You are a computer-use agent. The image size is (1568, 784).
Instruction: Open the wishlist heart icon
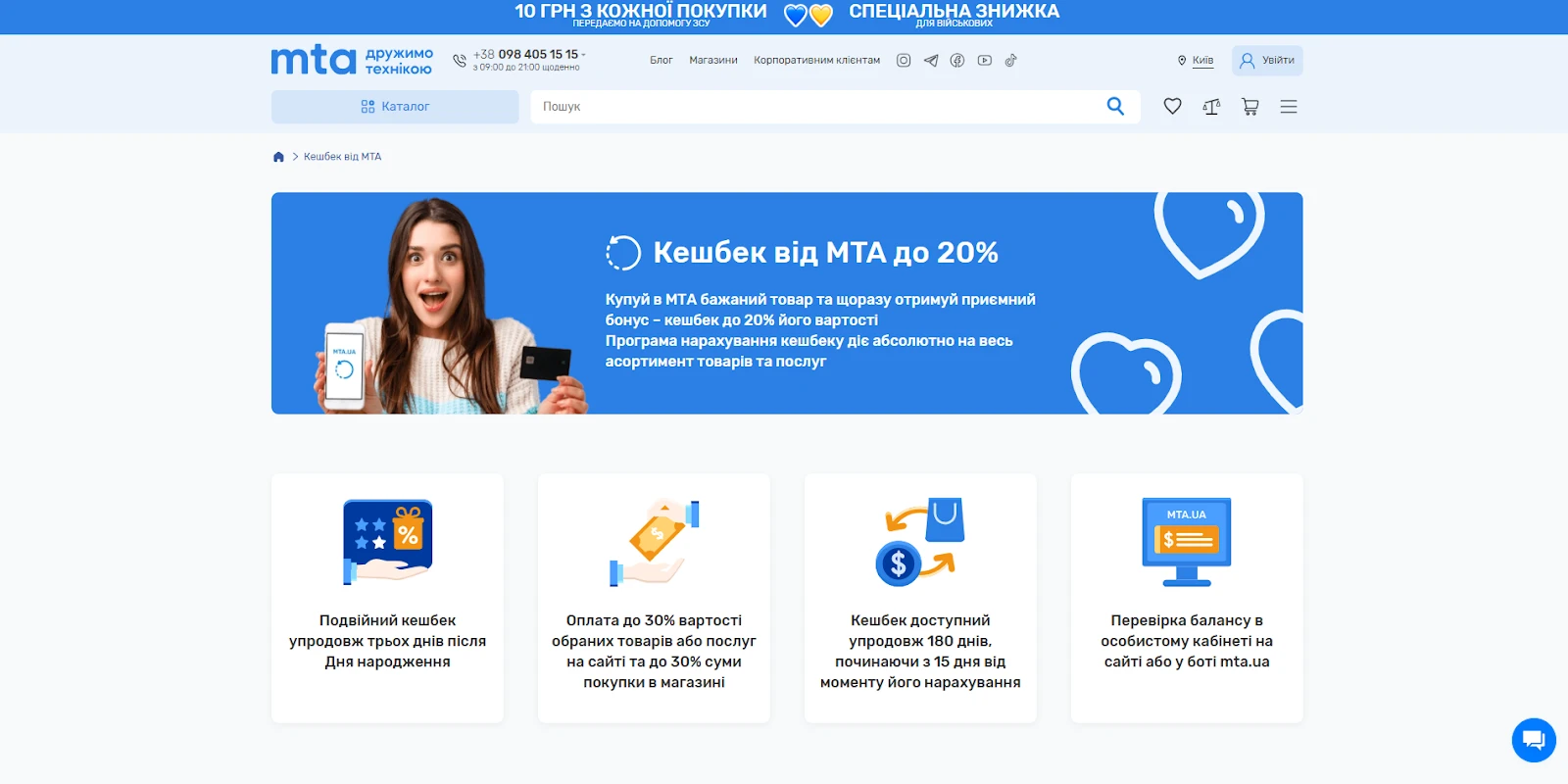click(1172, 107)
